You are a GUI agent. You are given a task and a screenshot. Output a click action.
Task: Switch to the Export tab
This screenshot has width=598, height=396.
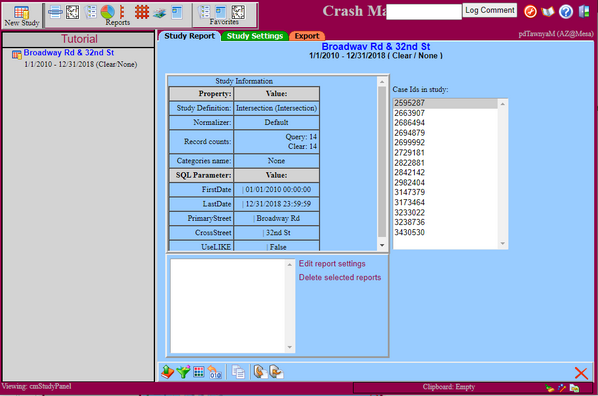[307, 36]
